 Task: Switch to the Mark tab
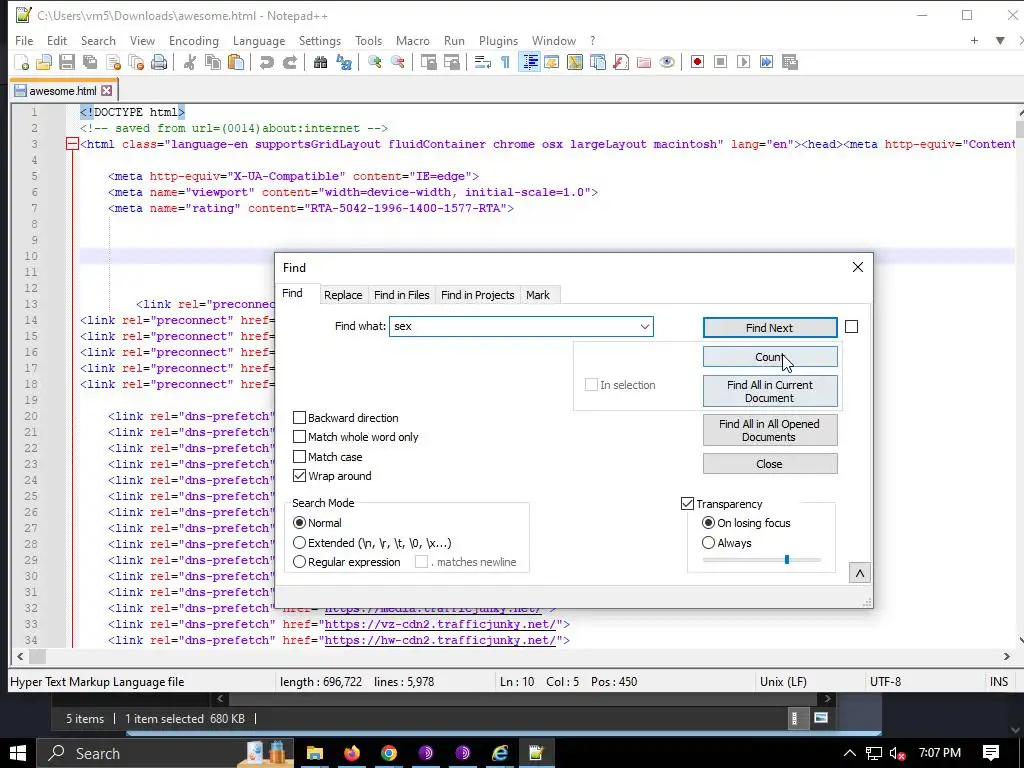click(538, 295)
